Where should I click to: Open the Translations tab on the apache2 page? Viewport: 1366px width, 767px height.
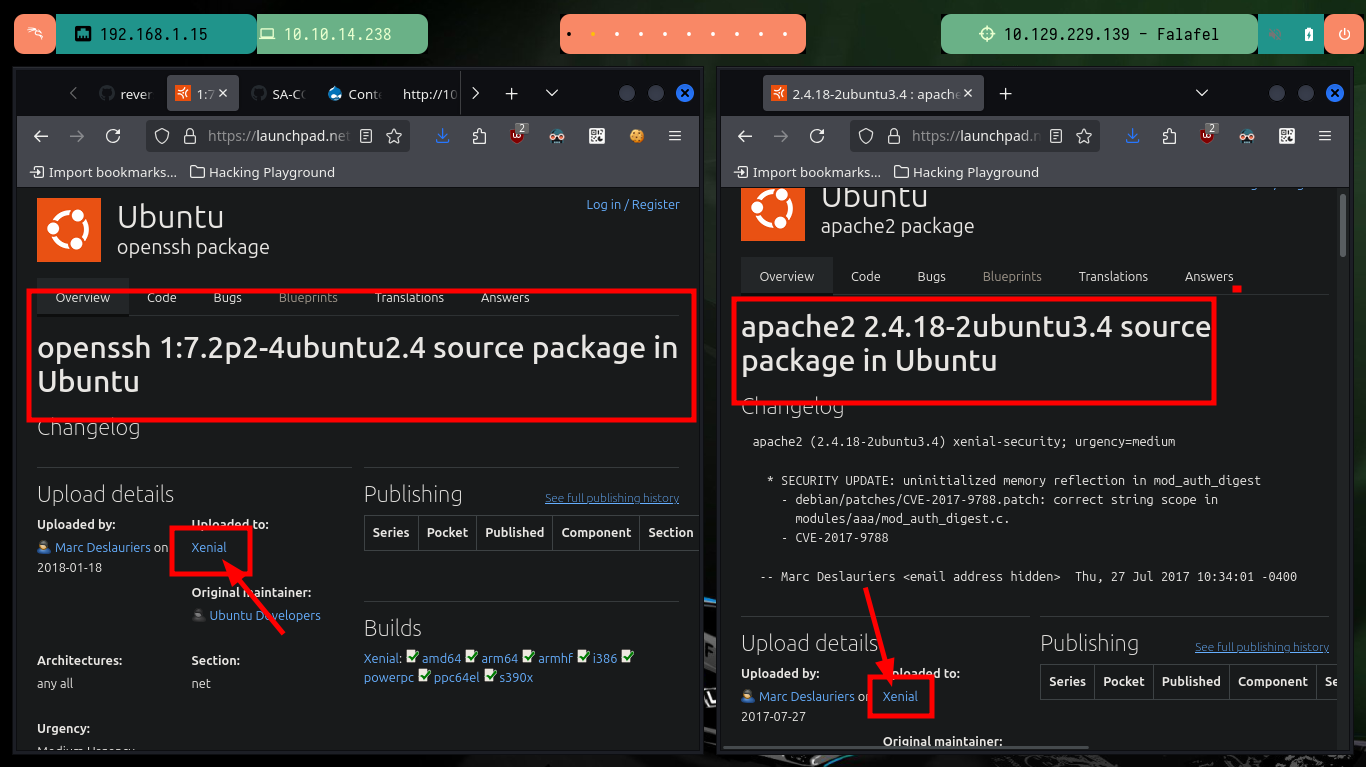1113,276
